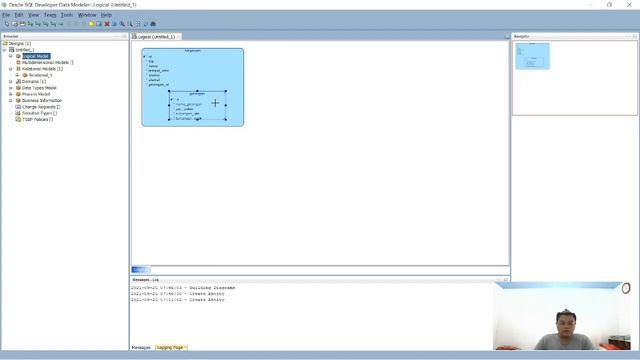Collapse the Untitled_1 design node
Viewport: 640px width, 360px height.
point(4,49)
